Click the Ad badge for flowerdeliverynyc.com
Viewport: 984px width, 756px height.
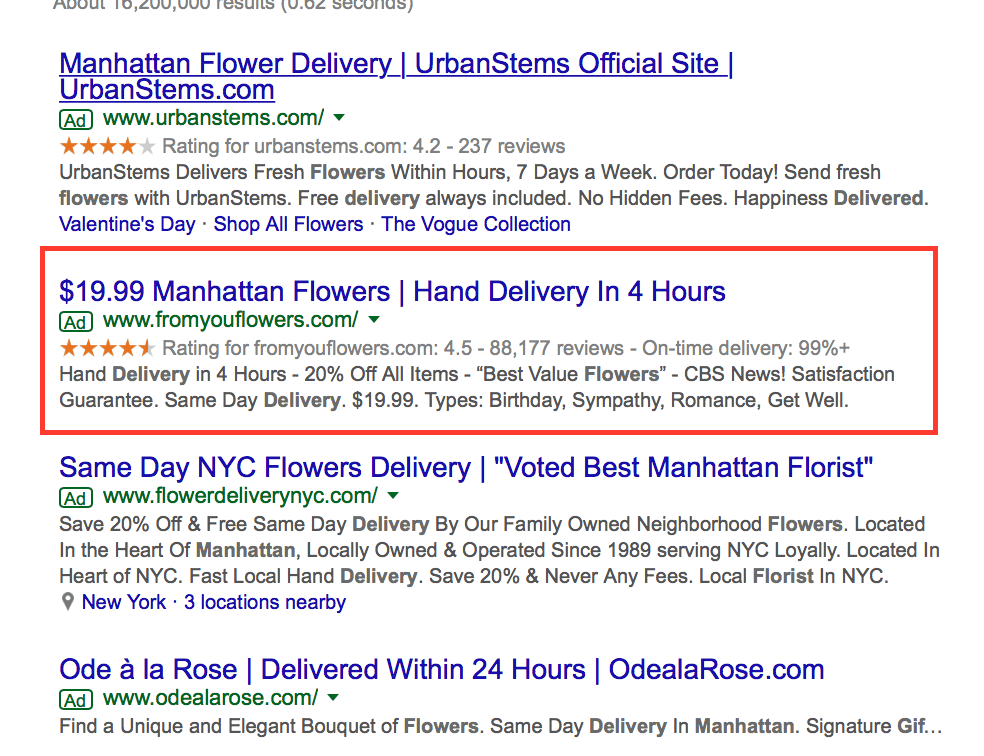pyautogui.click(x=76, y=498)
